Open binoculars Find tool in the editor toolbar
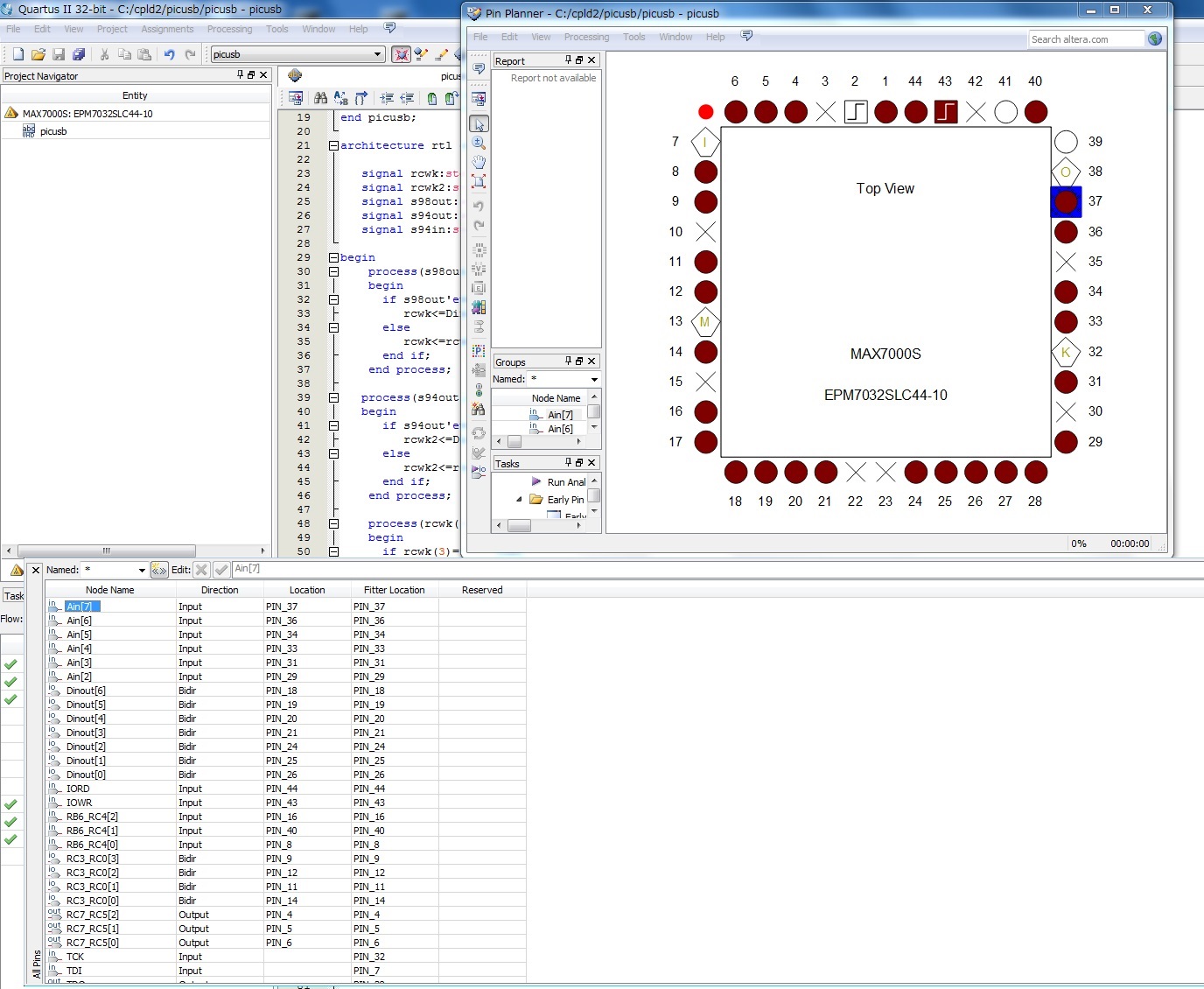This screenshot has height=989, width=1204. click(320, 98)
